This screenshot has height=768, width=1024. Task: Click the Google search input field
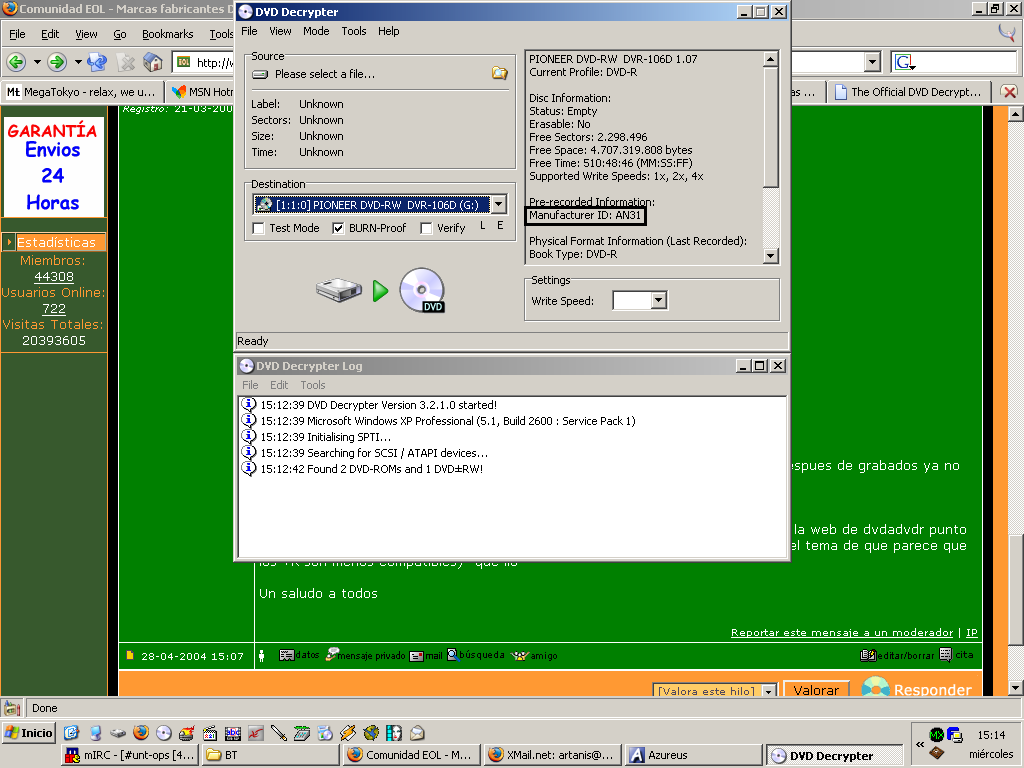967,62
